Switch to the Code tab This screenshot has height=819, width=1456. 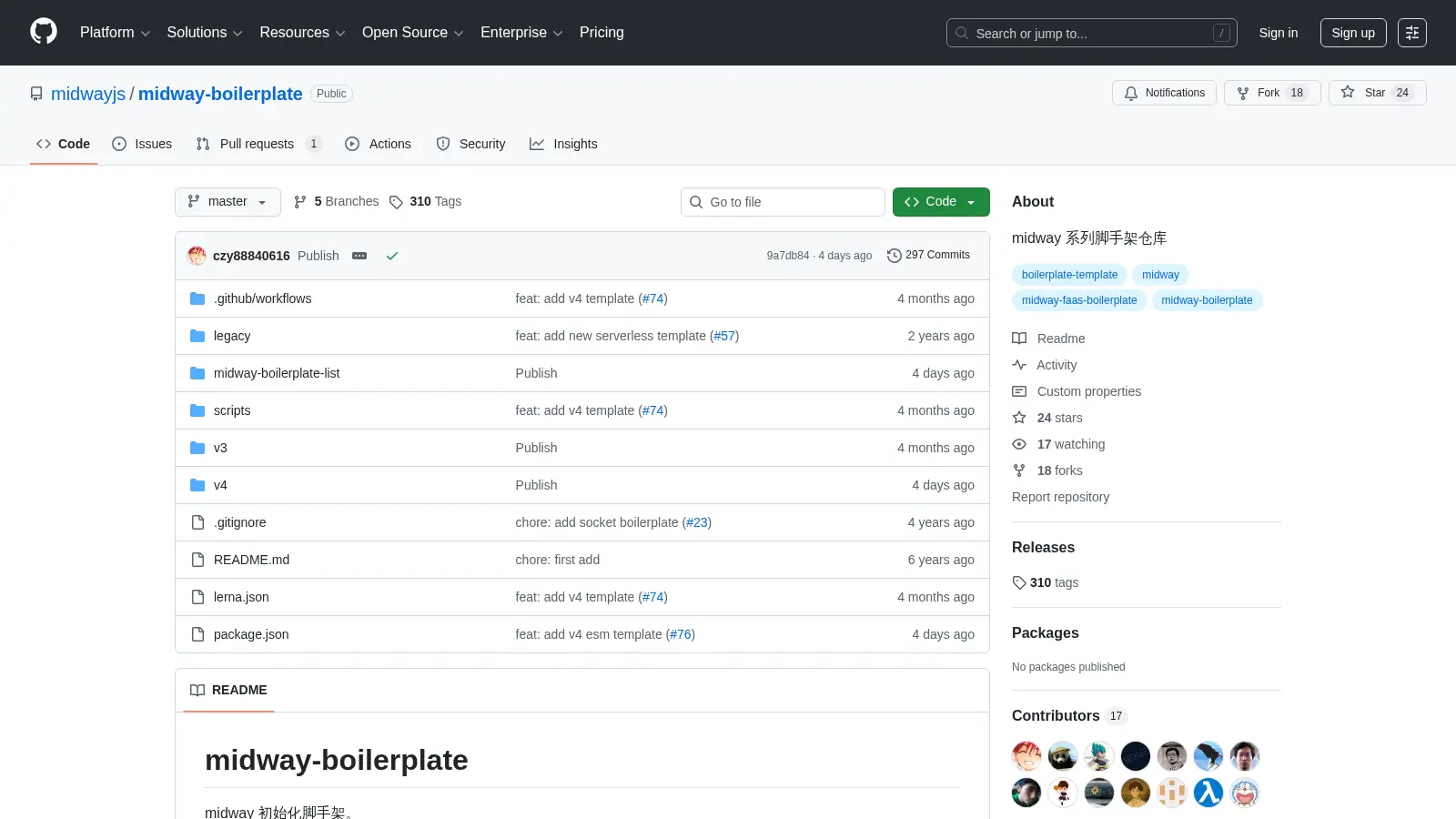coord(64,144)
